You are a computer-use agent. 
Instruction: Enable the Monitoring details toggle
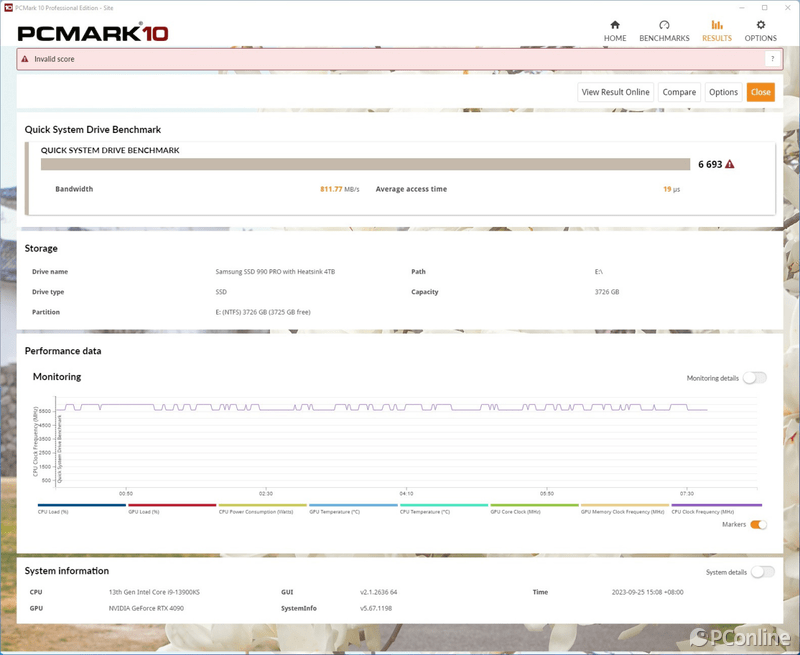755,378
